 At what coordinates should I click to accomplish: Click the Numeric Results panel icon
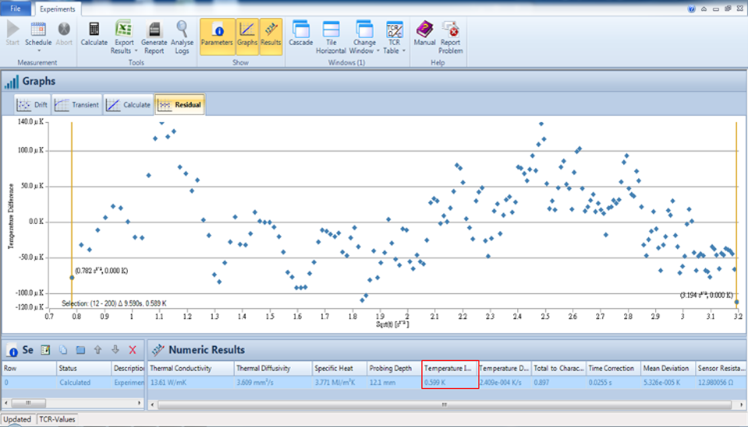tap(158, 350)
